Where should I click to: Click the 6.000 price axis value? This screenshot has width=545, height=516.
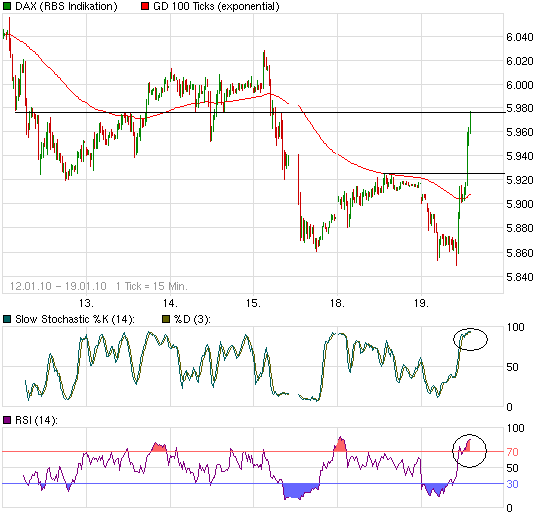(520, 85)
